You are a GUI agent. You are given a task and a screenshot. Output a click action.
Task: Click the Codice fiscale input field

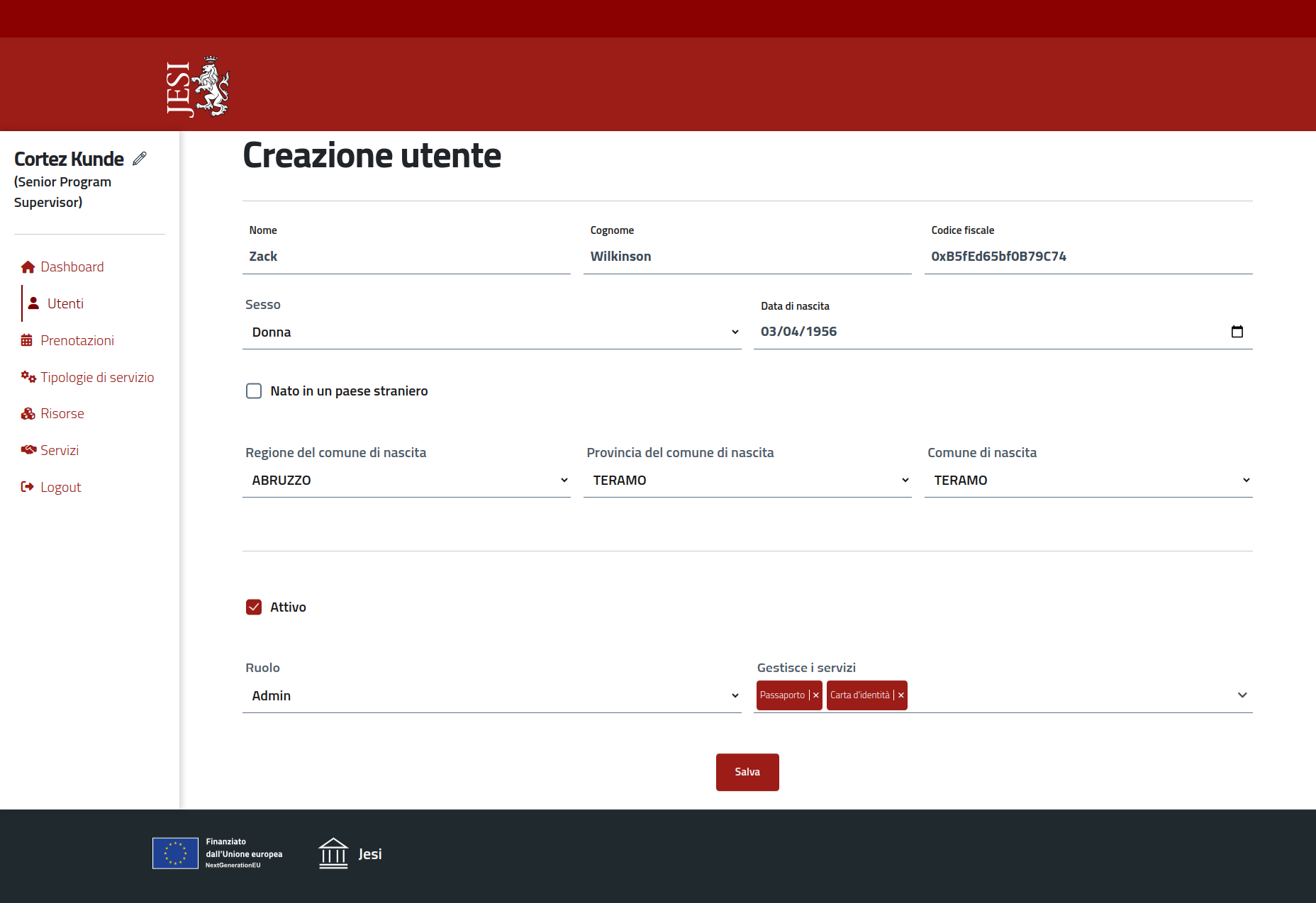point(1088,257)
